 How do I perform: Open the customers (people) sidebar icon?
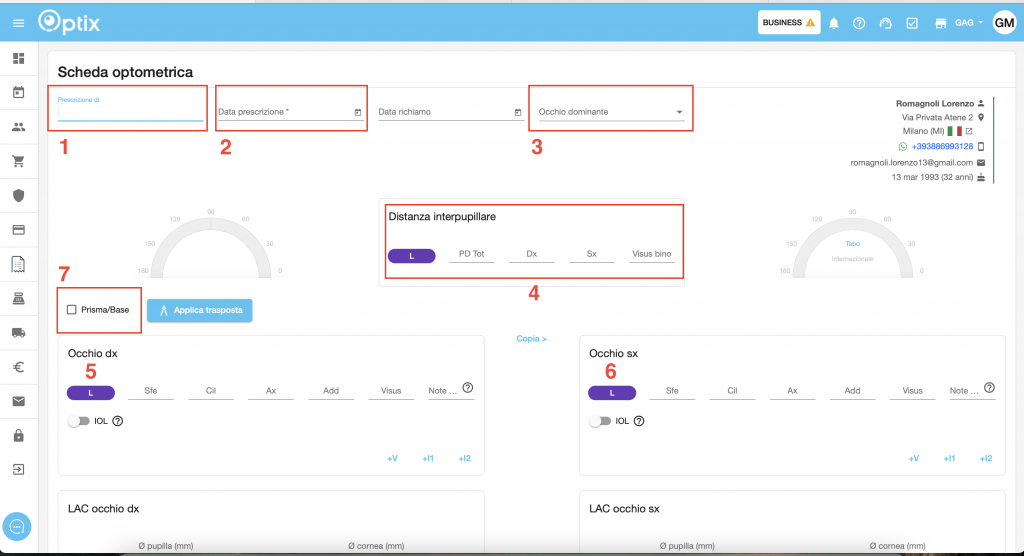pos(18,127)
